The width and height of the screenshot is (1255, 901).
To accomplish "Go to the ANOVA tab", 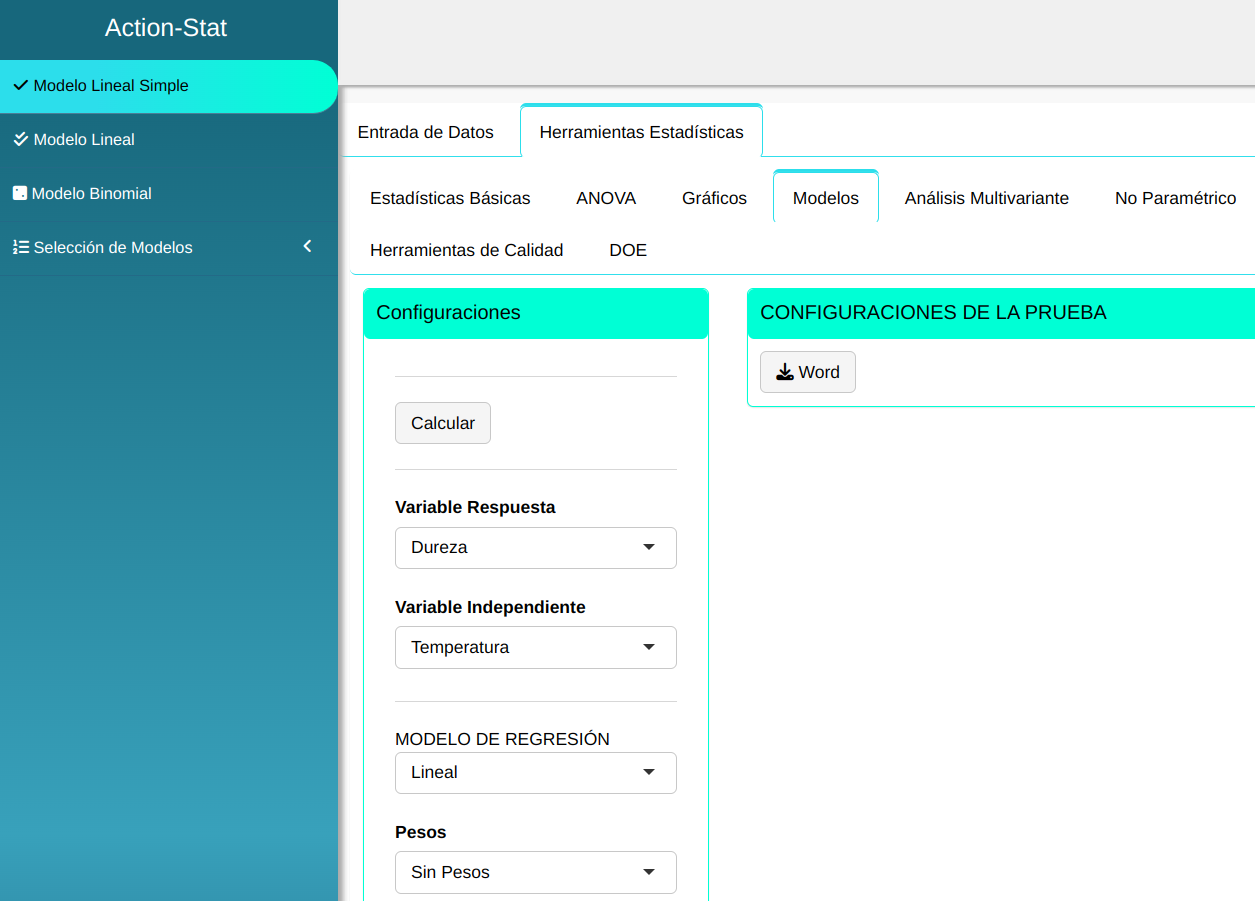I will coord(606,198).
